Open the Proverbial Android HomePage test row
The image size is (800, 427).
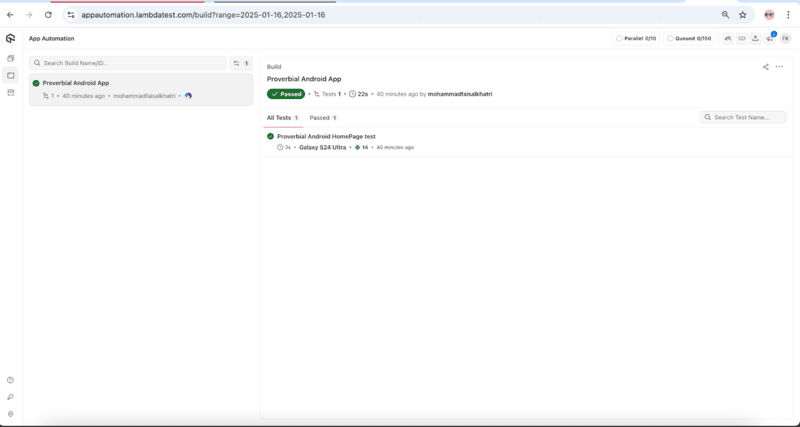pos(526,142)
